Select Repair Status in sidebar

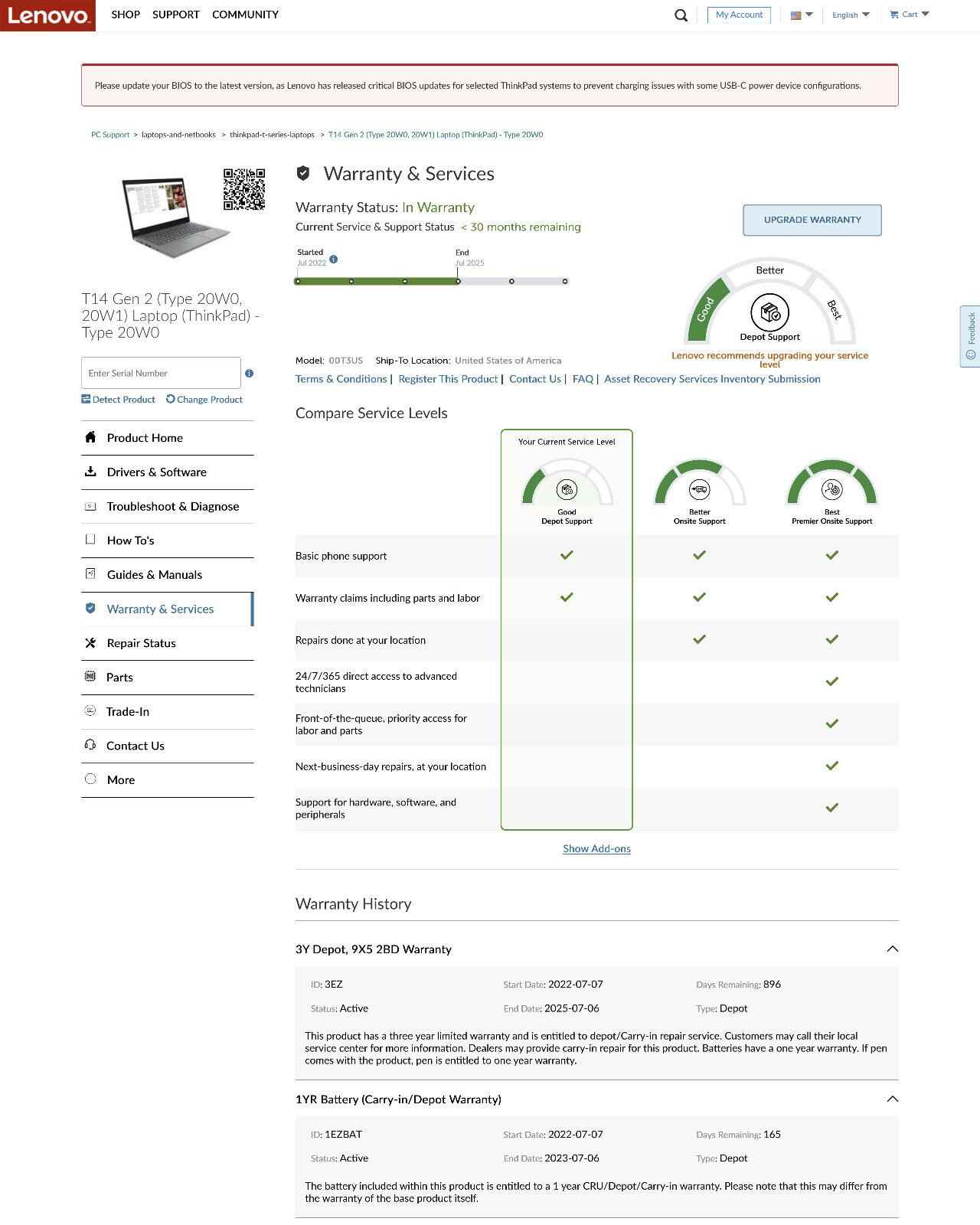coord(168,643)
